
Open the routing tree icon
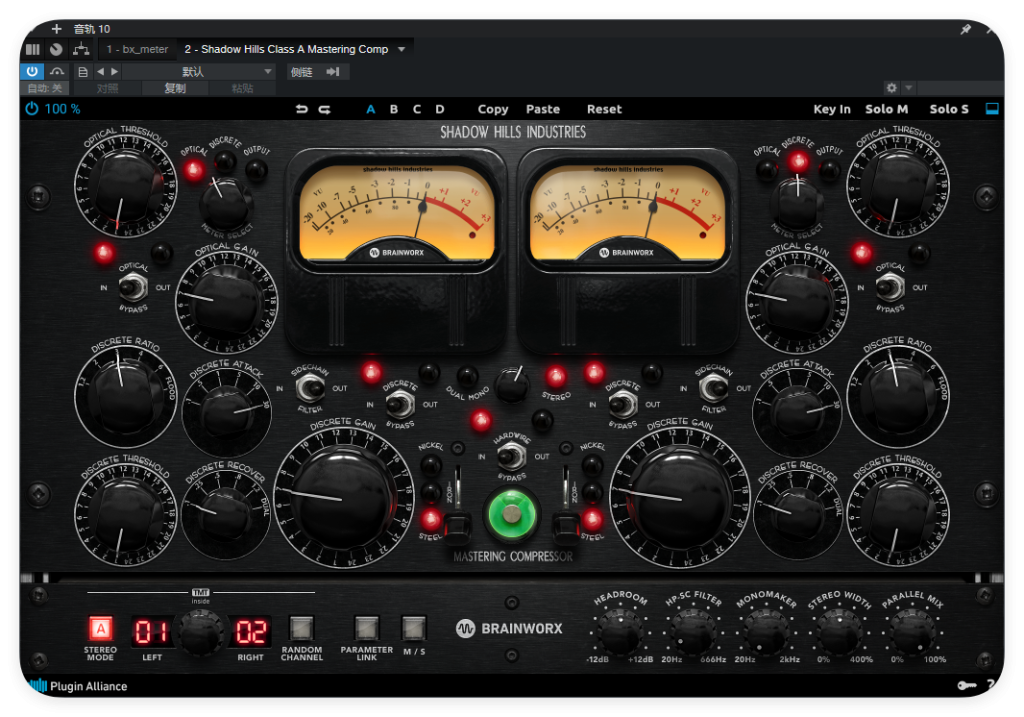pyautogui.click(x=81, y=49)
